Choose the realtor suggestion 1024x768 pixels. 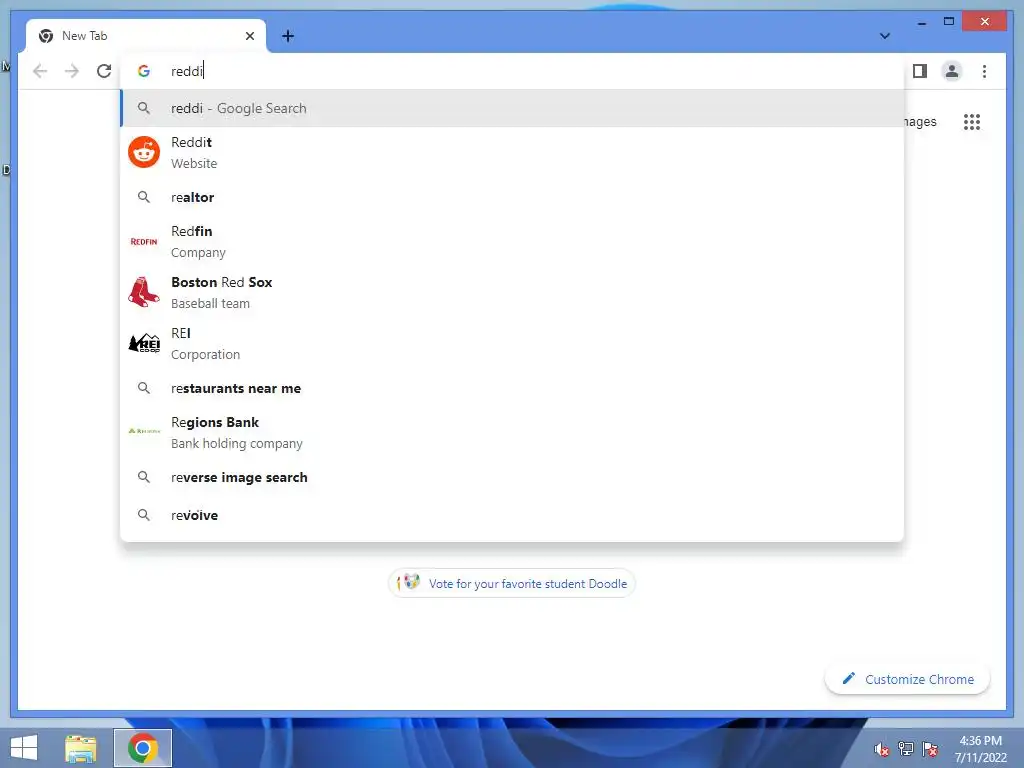[513, 197]
